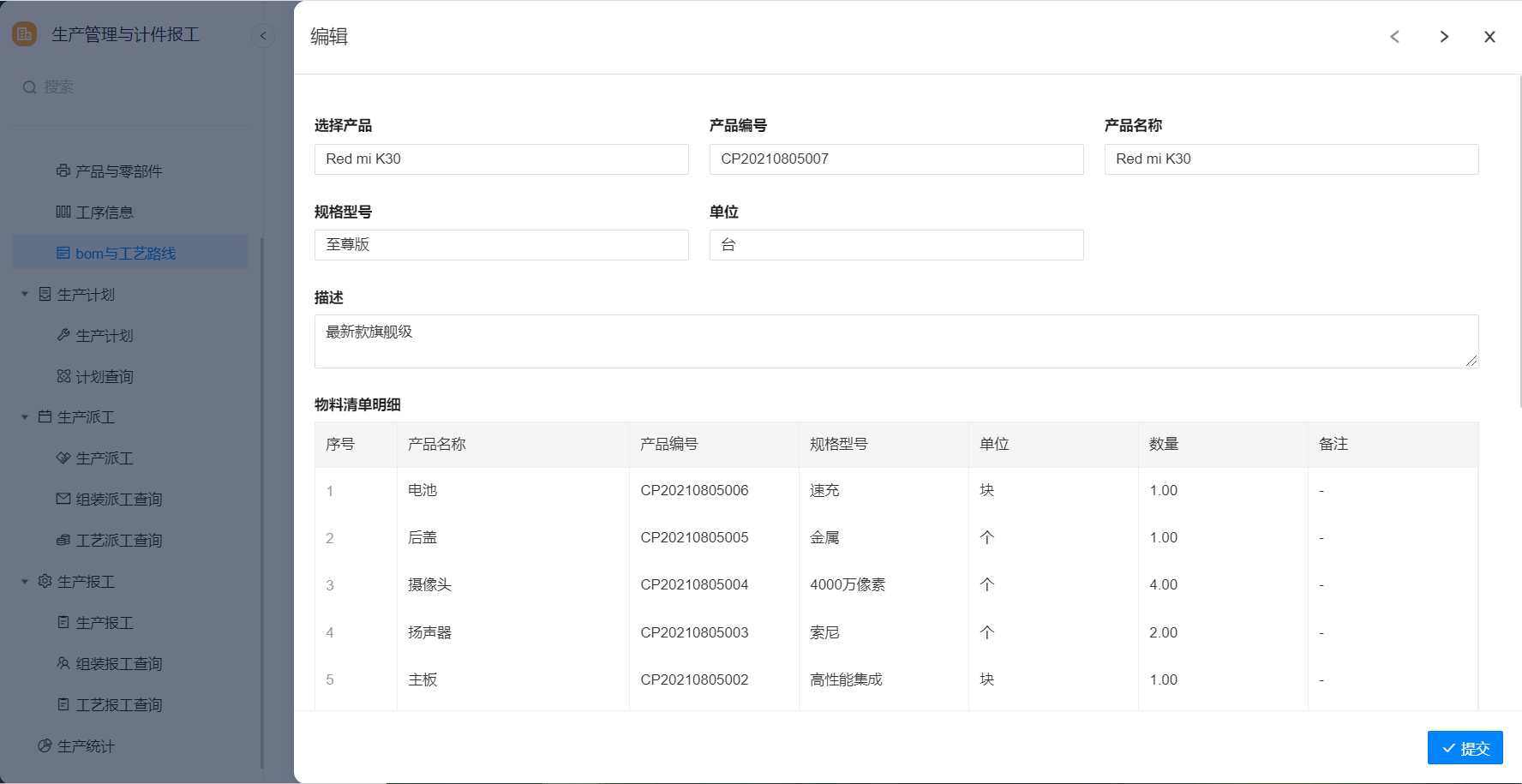The width and height of the screenshot is (1522, 784).
Task: Click the 索尼 spec cell
Action: (x=824, y=632)
